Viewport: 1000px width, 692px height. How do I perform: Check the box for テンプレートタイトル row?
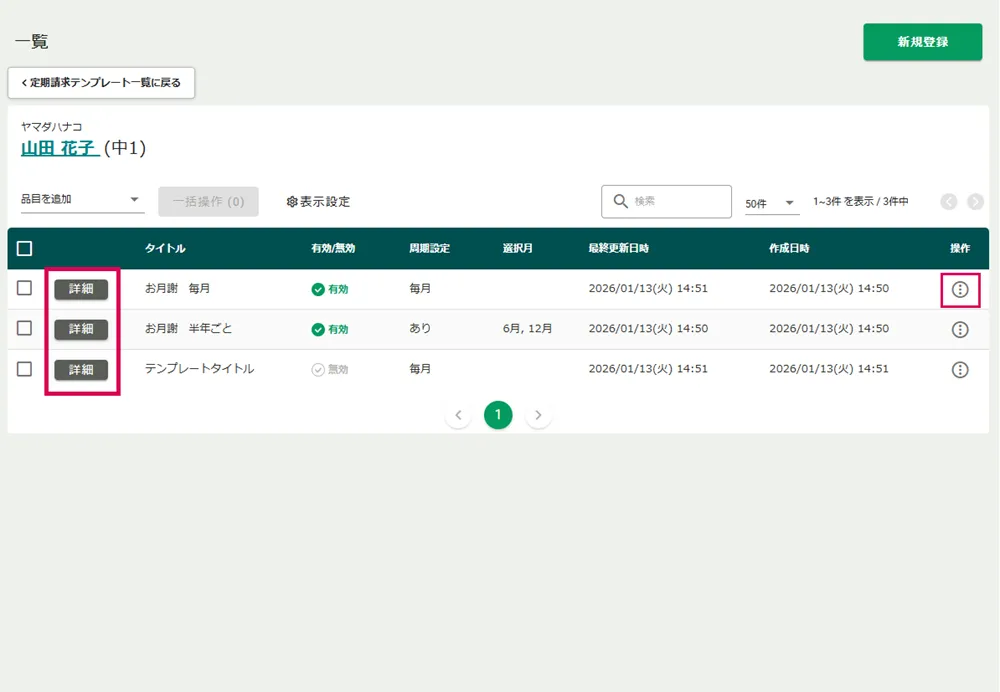click(25, 369)
